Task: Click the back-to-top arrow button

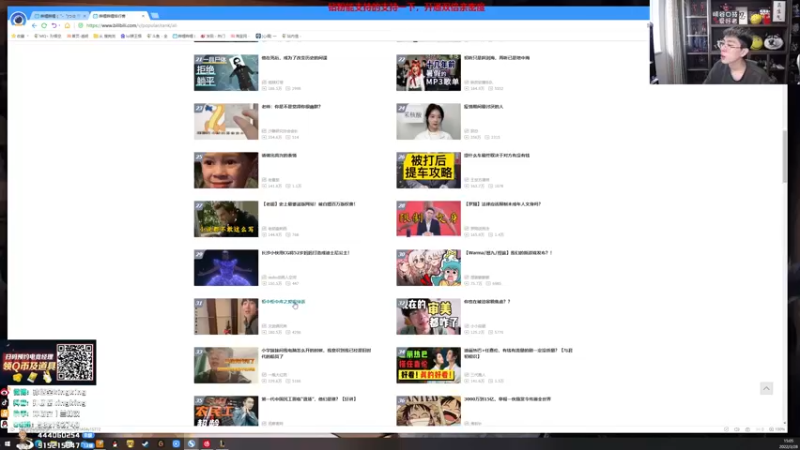Action: click(766, 389)
